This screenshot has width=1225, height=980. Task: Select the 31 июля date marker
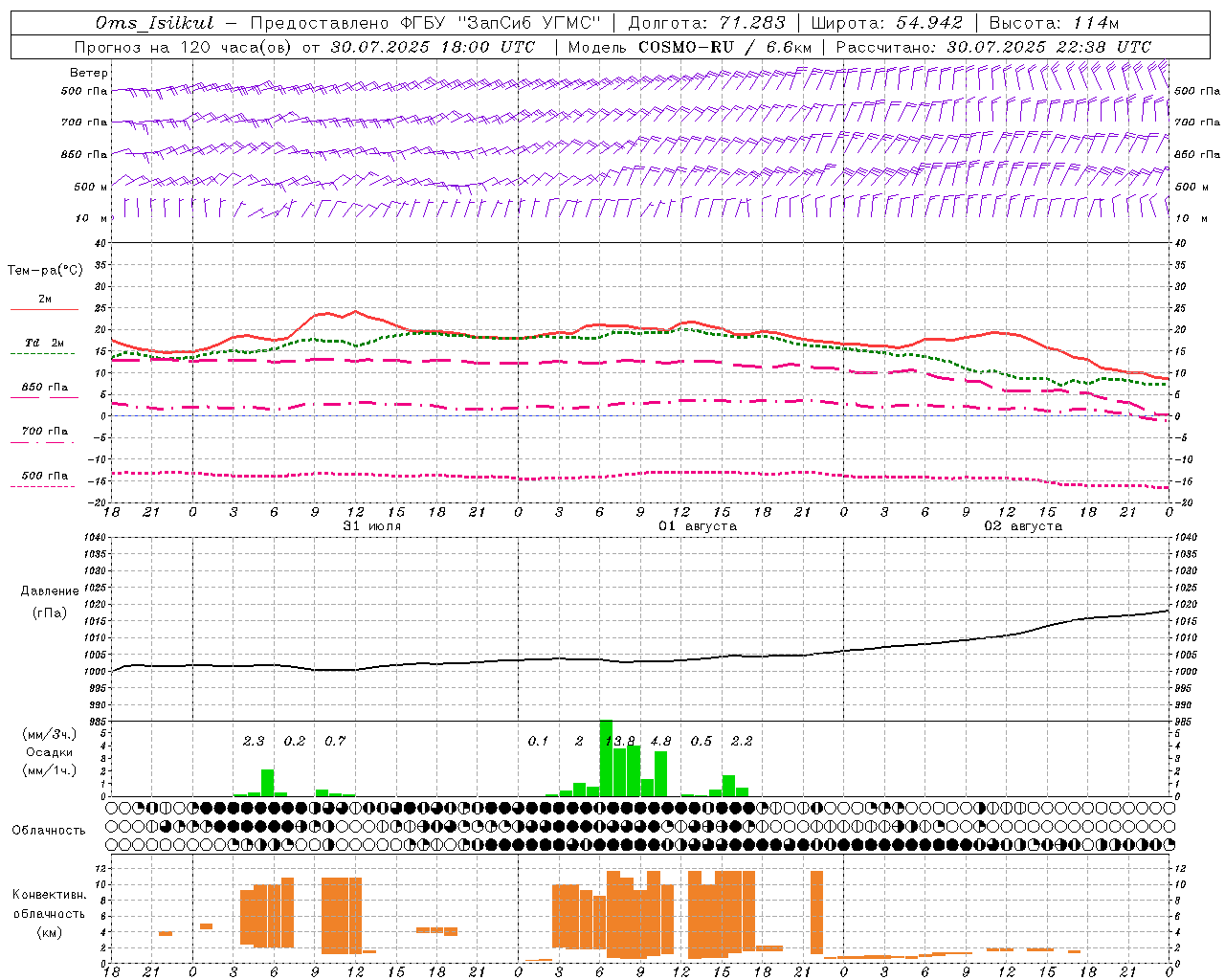(x=372, y=526)
